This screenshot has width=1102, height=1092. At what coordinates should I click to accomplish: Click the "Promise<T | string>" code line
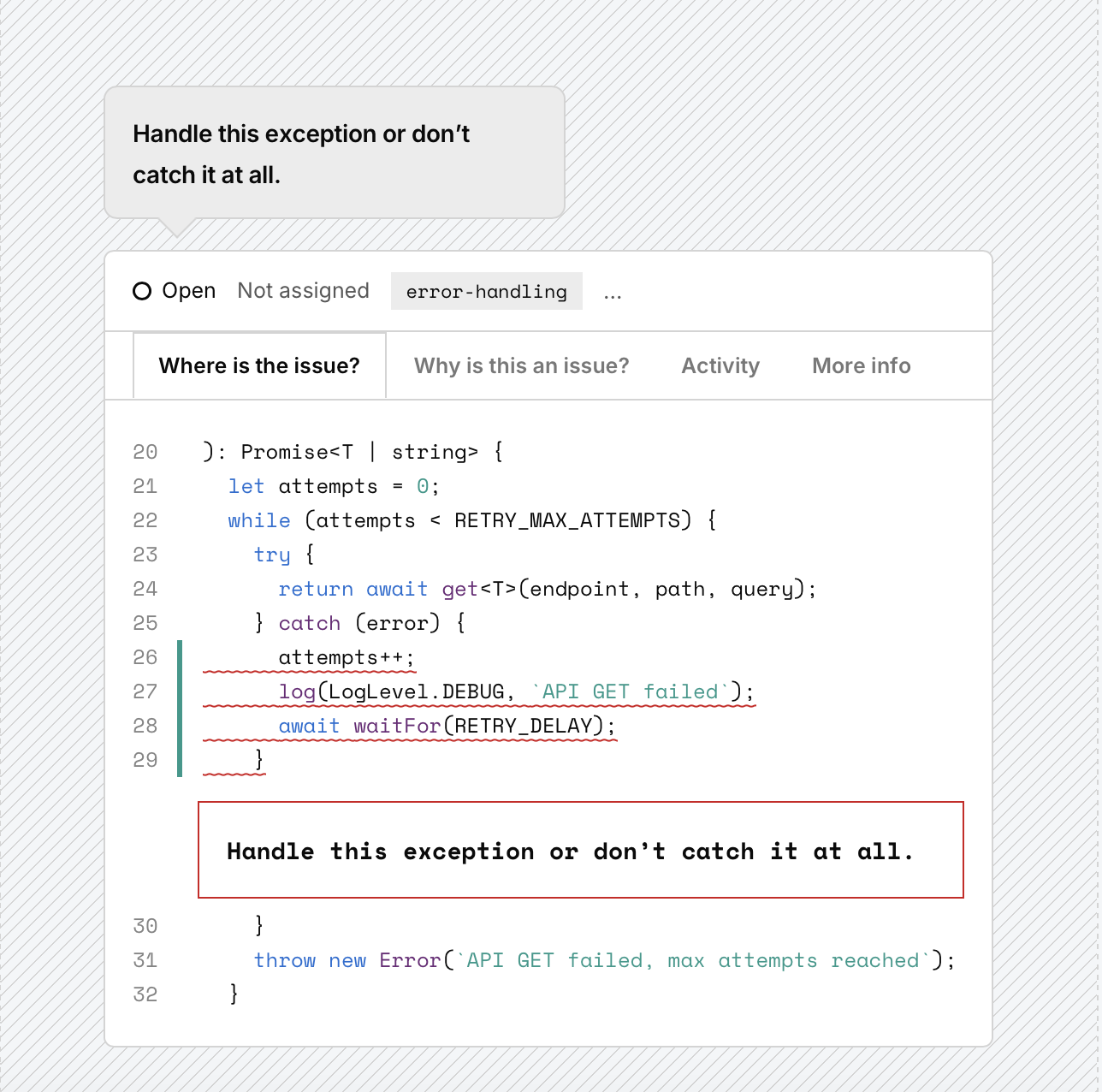click(x=353, y=452)
